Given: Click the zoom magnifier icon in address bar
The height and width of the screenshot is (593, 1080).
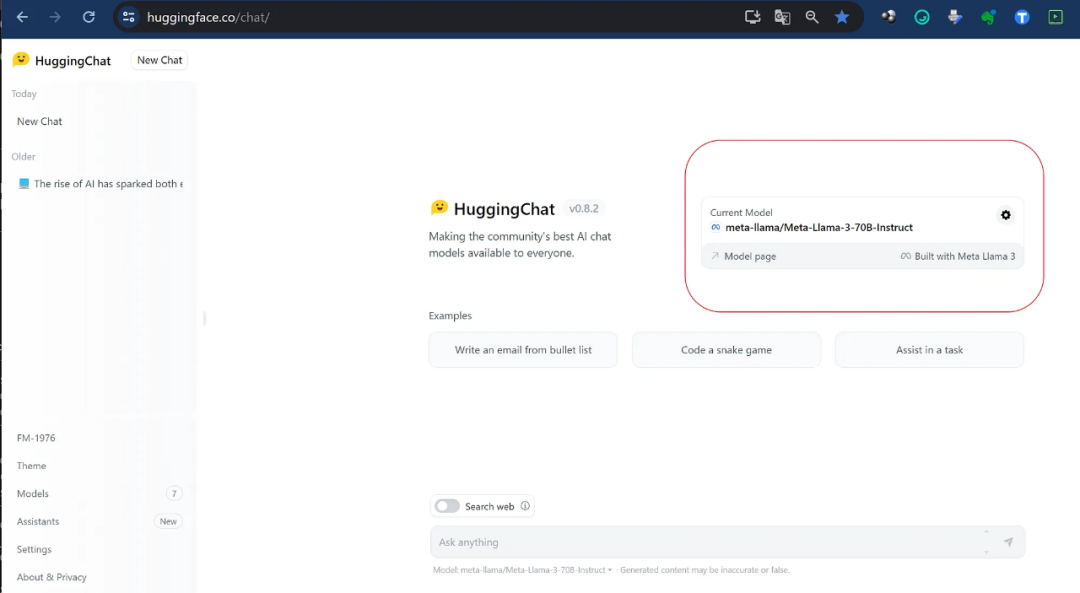Looking at the screenshot, I should (812, 17).
